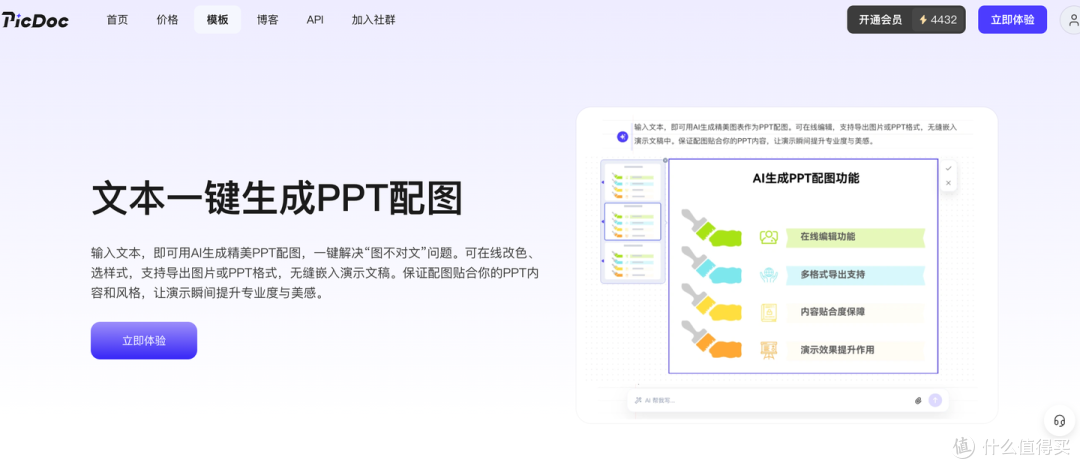Confirm with the checkmark icon in preview
This screenshot has height=469, width=1080.
point(948,168)
